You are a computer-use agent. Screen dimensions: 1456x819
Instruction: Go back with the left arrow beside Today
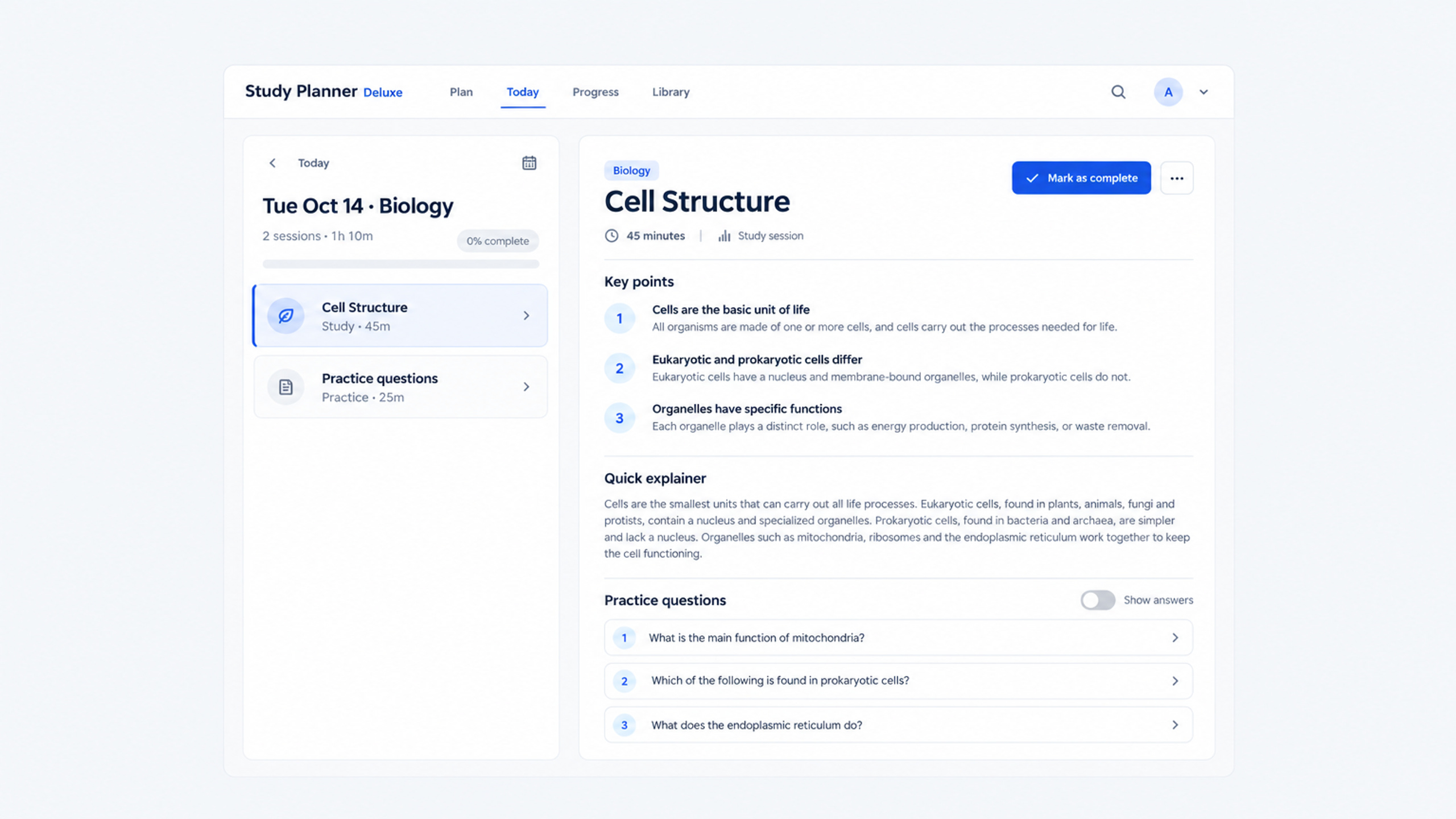pos(272,163)
